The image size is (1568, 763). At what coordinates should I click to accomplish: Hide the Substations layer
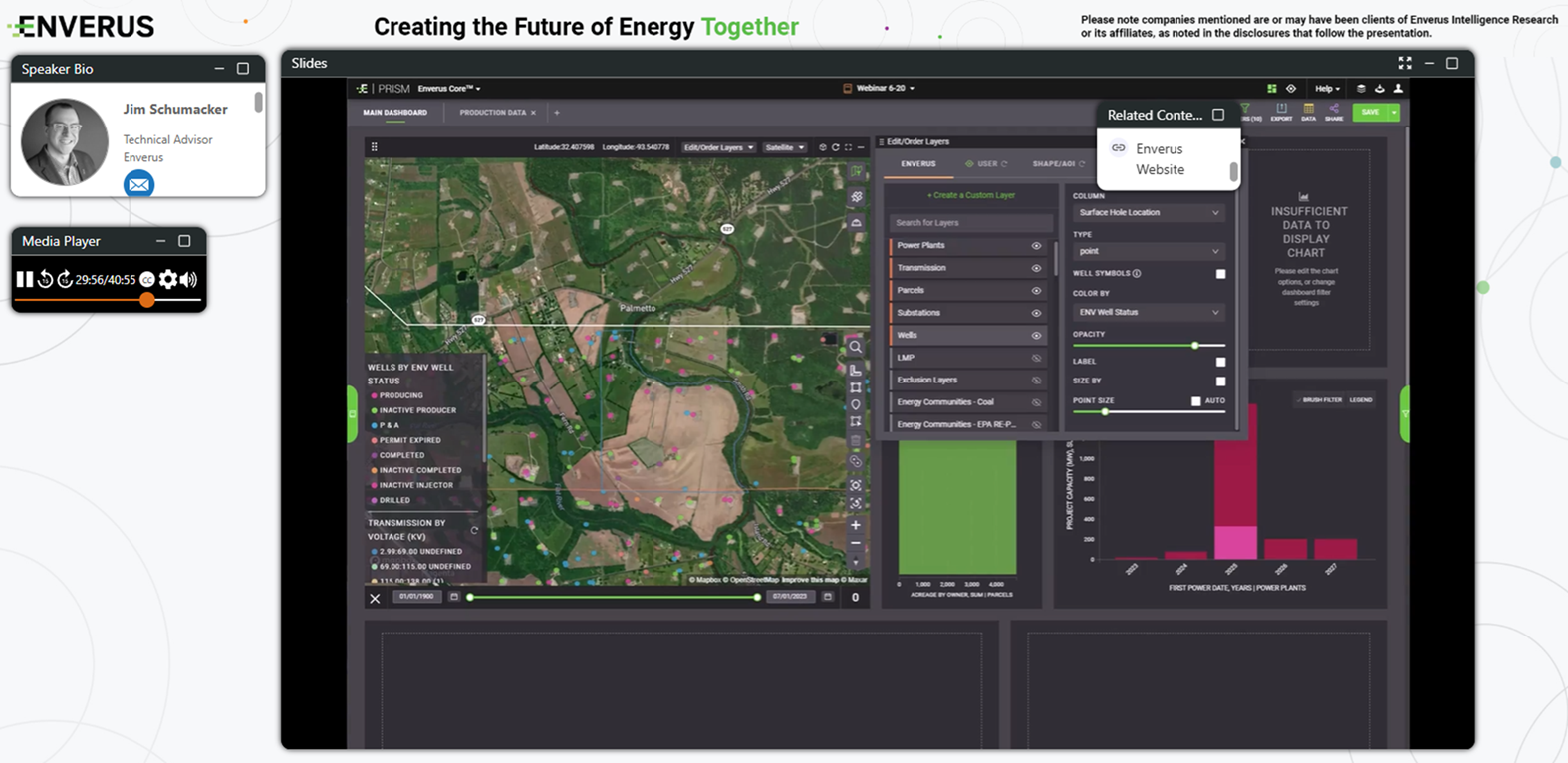click(x=1036, y=313)
